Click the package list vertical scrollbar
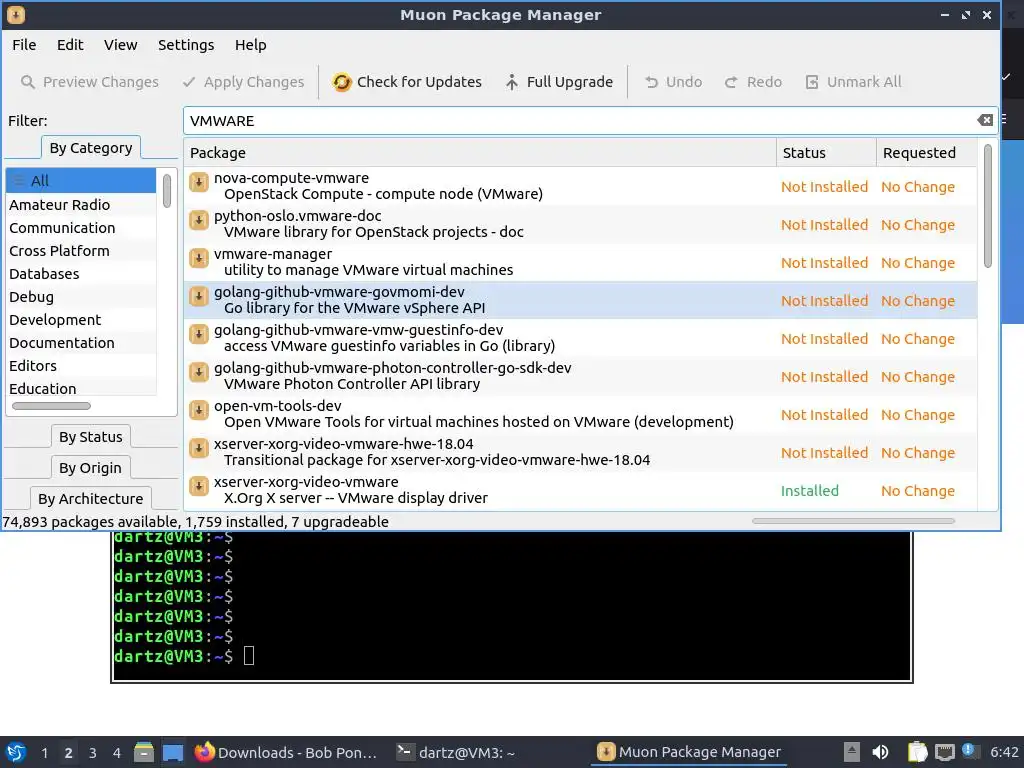1024x768 pixels. (x=987, y=206)
